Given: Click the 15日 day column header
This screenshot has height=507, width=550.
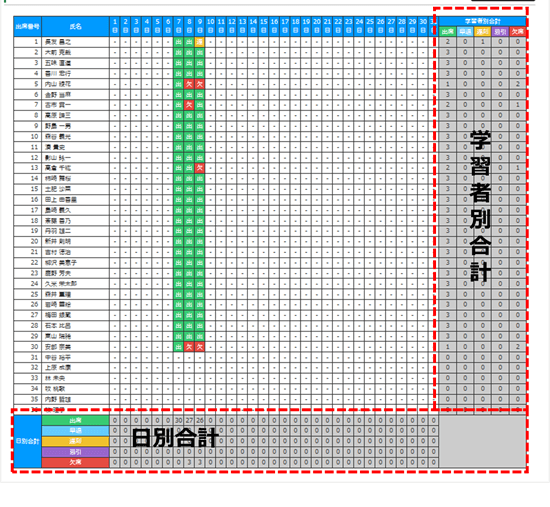Looking at the screenshot, I should [x=263, y=26].
